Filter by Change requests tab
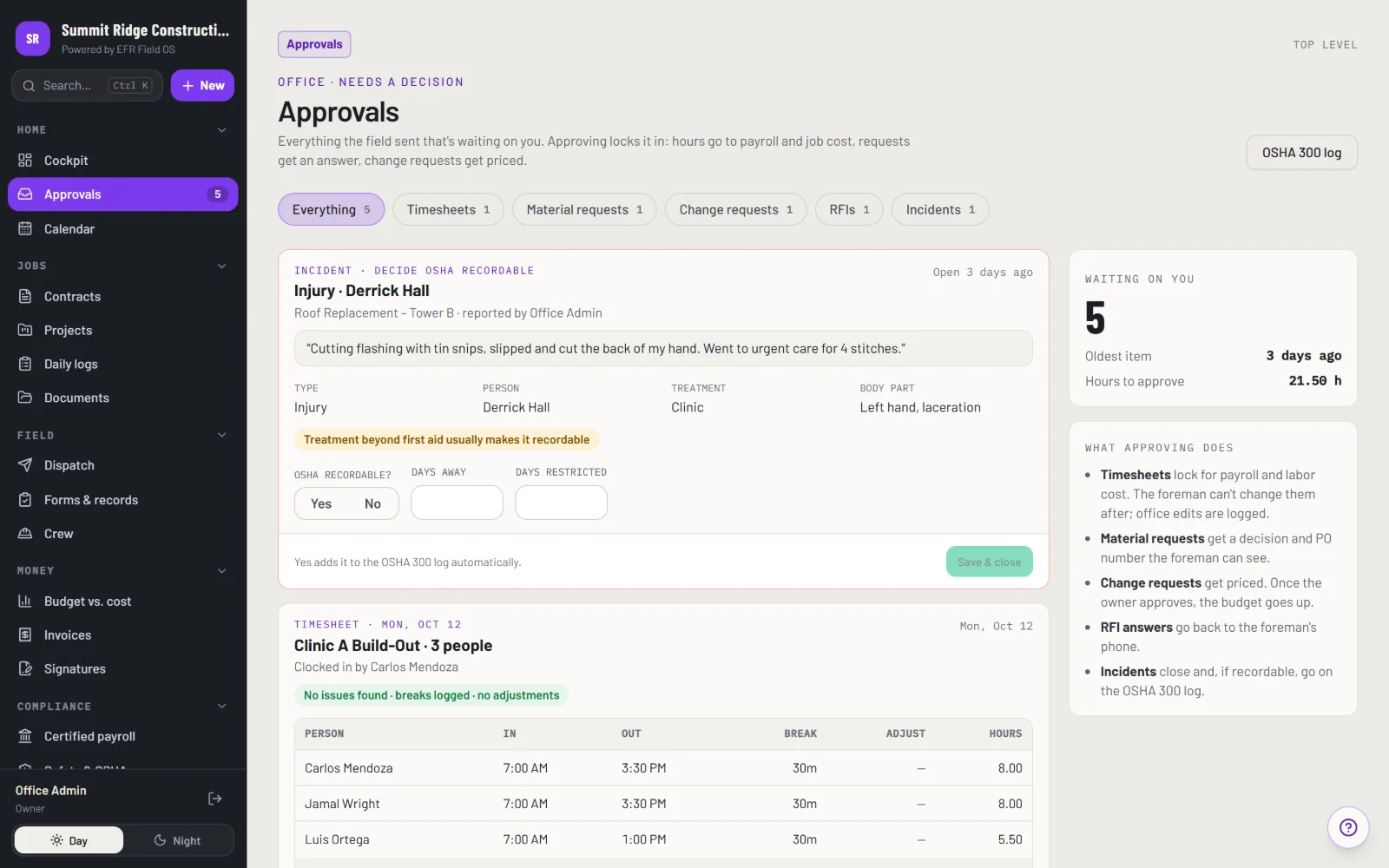This screenshot has height=868, width=1389. [x=735, y=209]
